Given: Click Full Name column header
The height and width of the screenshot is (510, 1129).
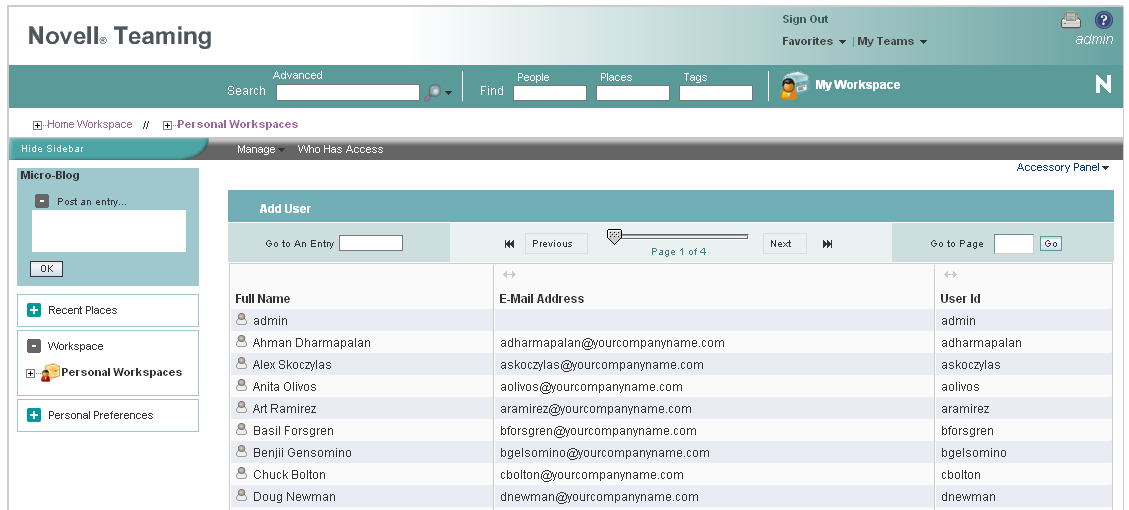Looking at the screenshot, I should [263, 299].
